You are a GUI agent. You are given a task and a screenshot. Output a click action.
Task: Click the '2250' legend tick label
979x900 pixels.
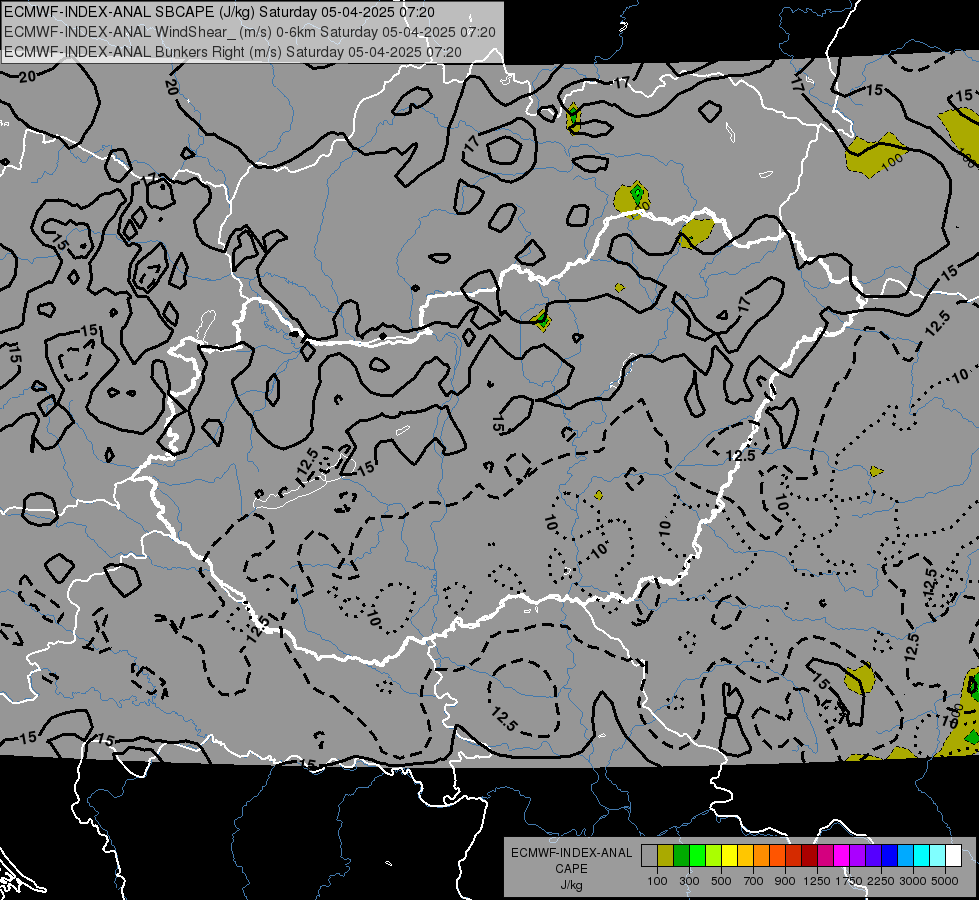tap(881, 881)
